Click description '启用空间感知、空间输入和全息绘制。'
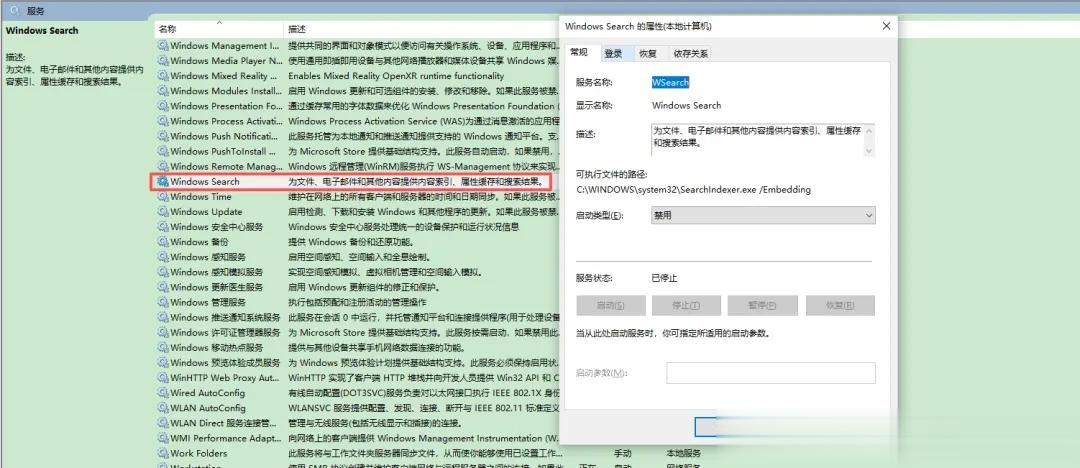Image resolution: width=1080 pixels, height=468 pixels. 360,257
